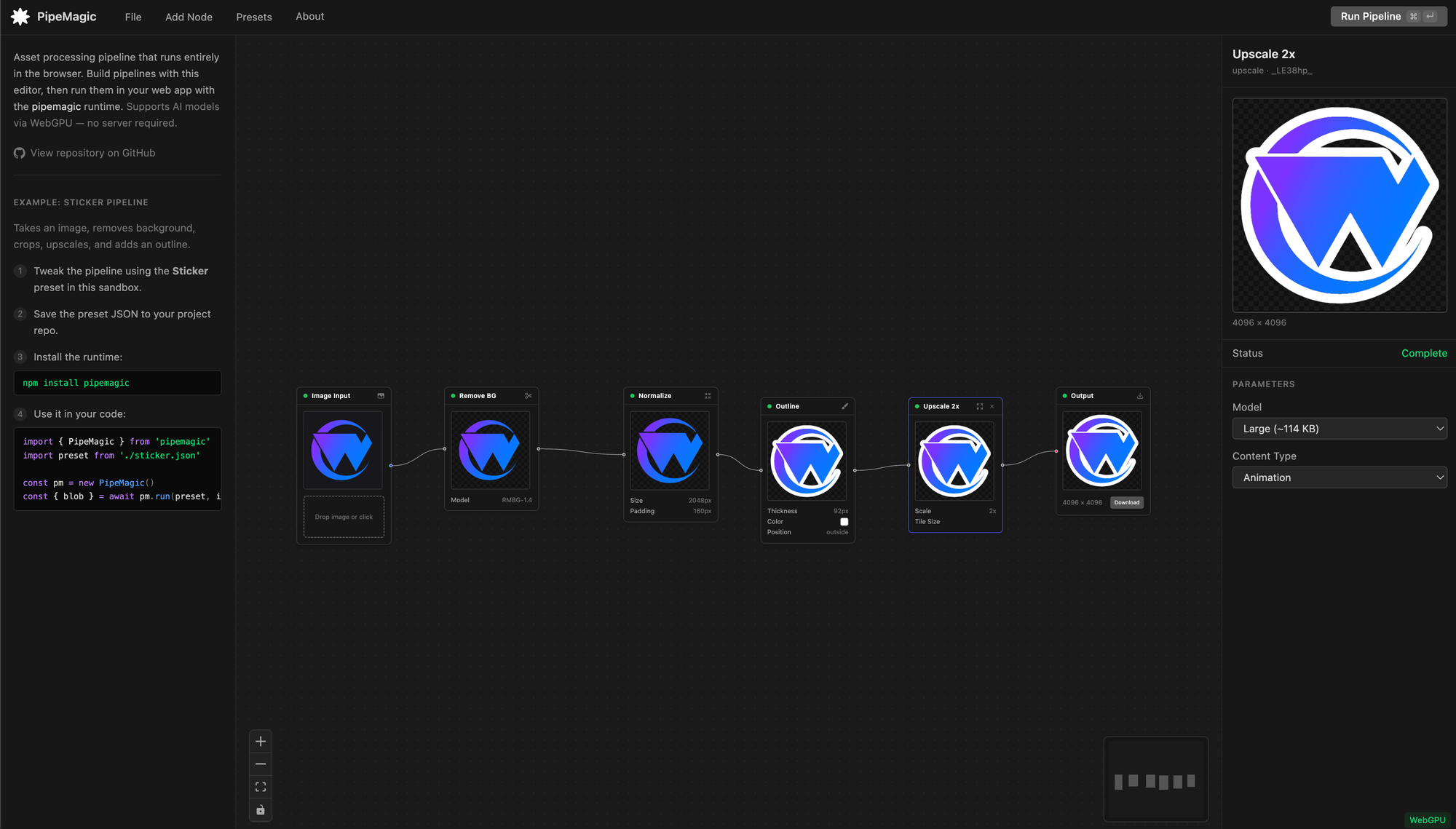Open the About menu
1456x829 pixels.
(310, 16)
